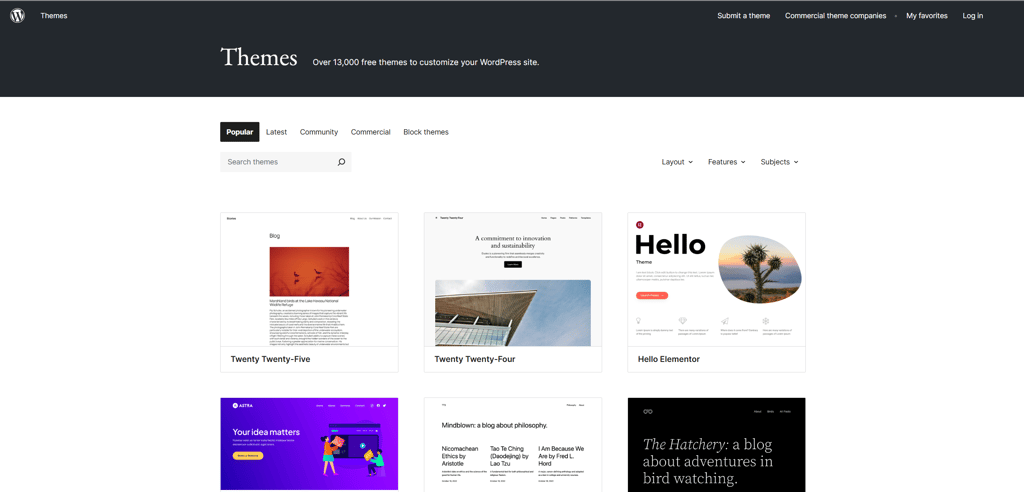Viewport: 1024px width, 492px height.
Task: Expand the Layout filter dropdown
Action: [677, 162]
